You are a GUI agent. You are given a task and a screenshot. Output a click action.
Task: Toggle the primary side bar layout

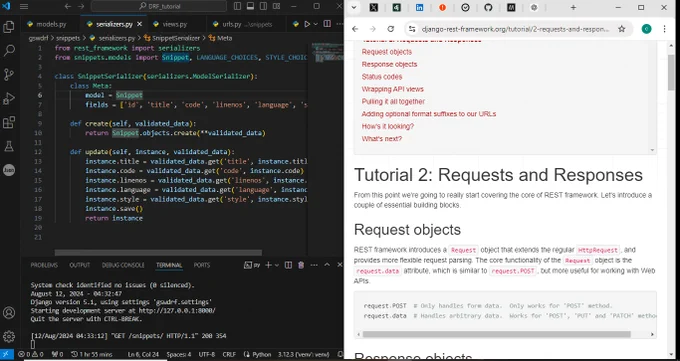(237, 6)
